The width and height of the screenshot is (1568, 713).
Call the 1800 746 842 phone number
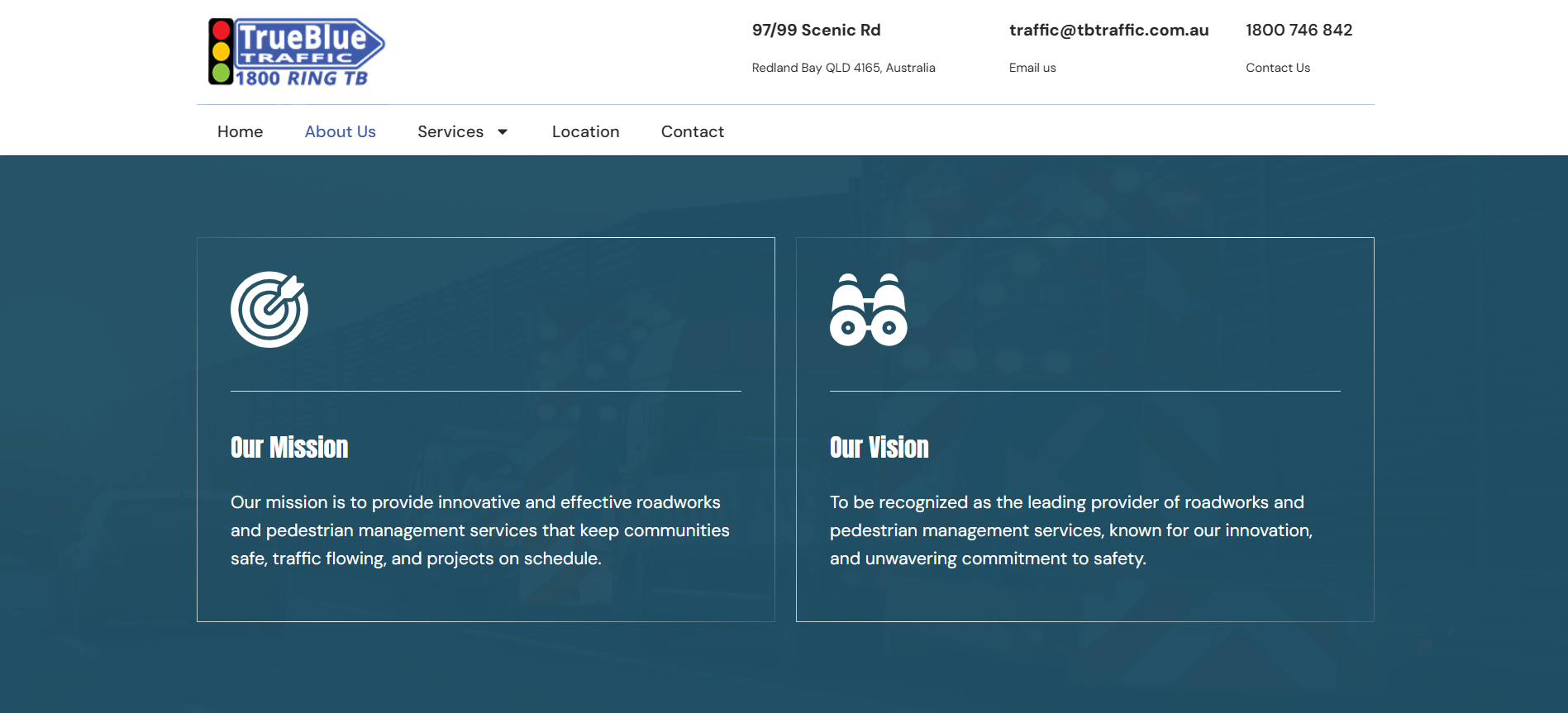pos(1299,31)
